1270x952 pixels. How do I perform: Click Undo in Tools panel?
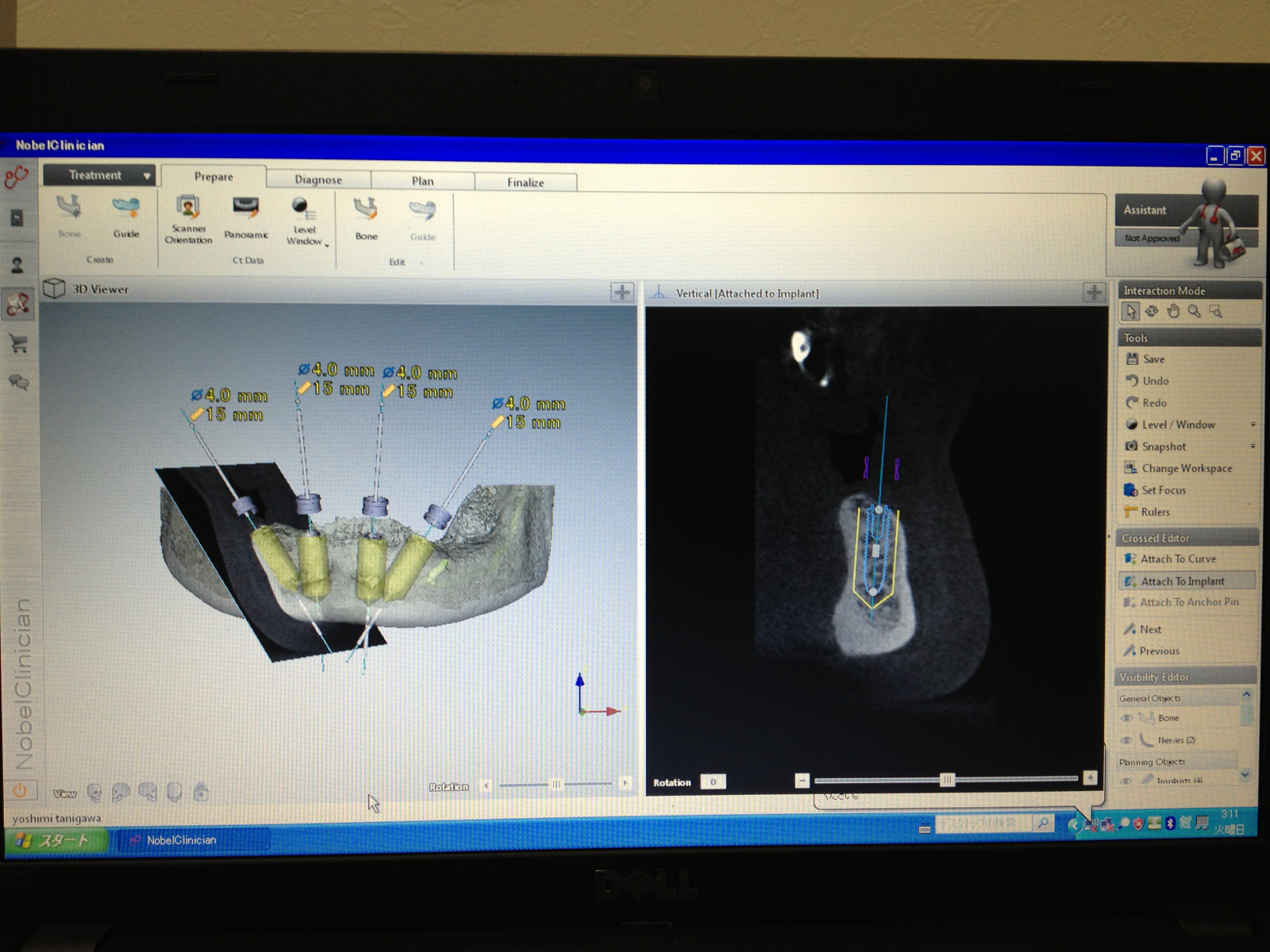click(x=1147, y=381)
